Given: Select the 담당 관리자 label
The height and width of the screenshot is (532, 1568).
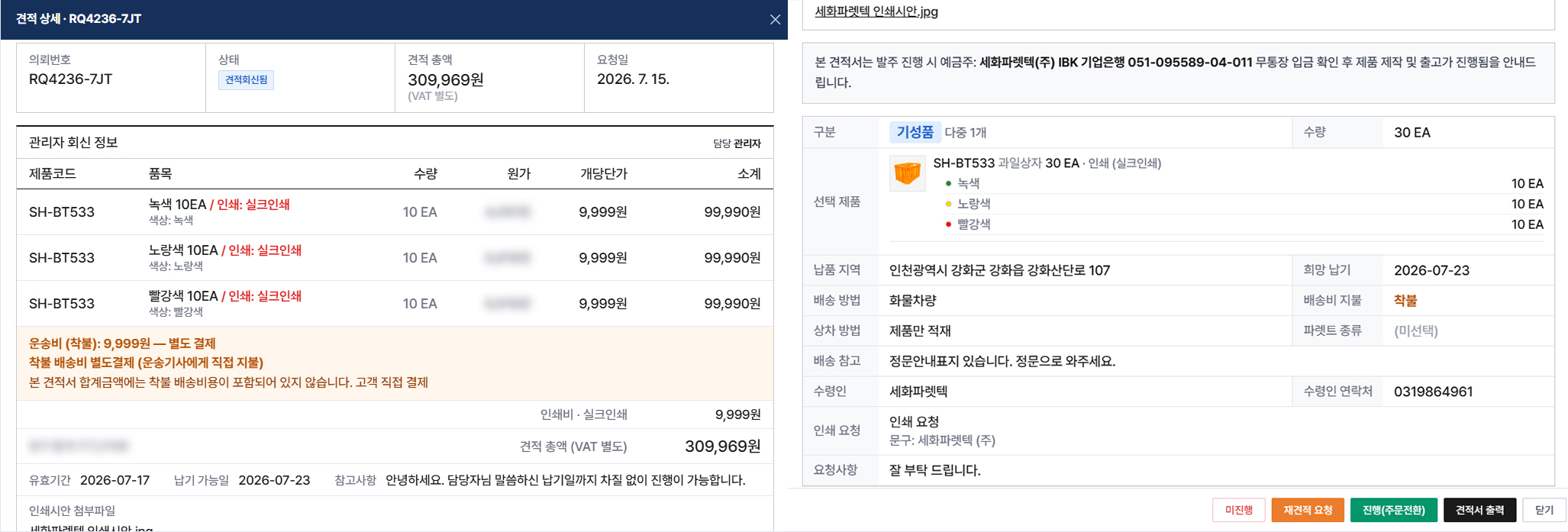Looking at the screenshot, I should pyautogui.click(x=737, y=143).
